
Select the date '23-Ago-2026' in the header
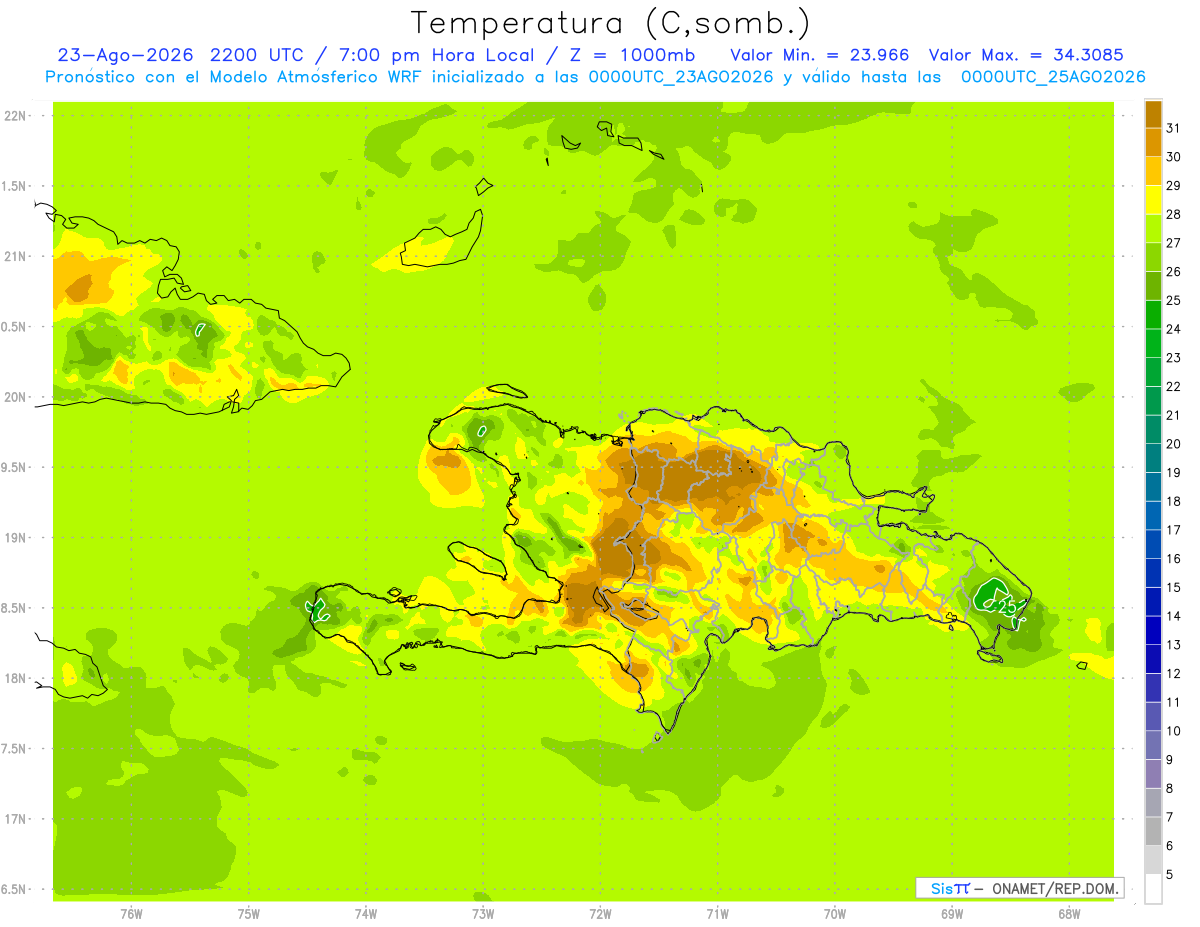[126, 55]
